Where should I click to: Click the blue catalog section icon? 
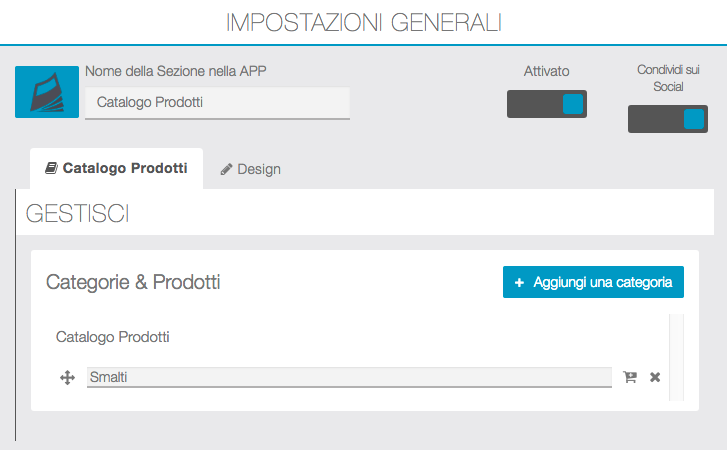47,92
